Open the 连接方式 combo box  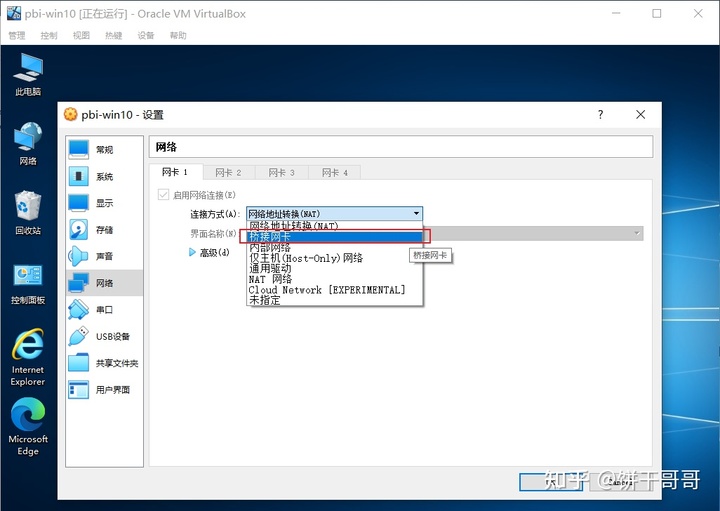pos(334,213)
